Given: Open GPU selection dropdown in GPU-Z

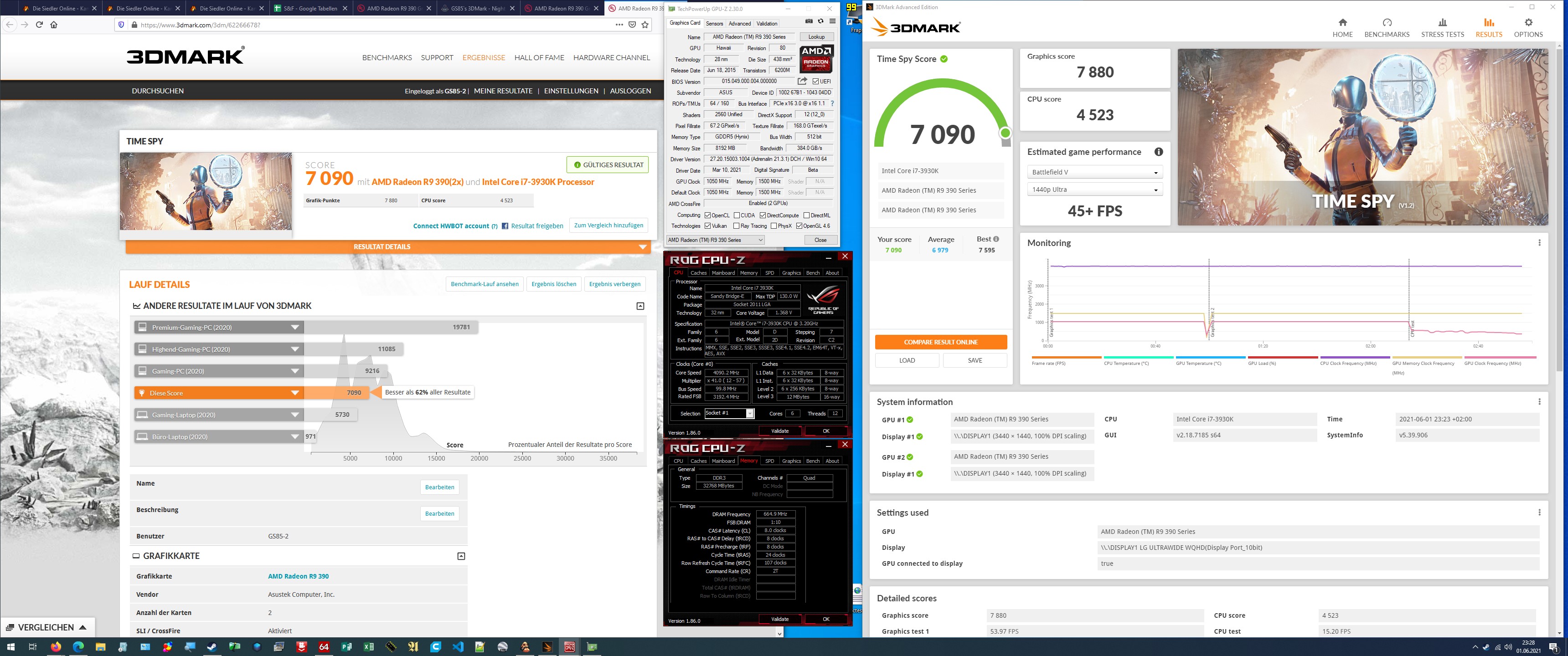Looking at the screenshot, I should point(715,240).
